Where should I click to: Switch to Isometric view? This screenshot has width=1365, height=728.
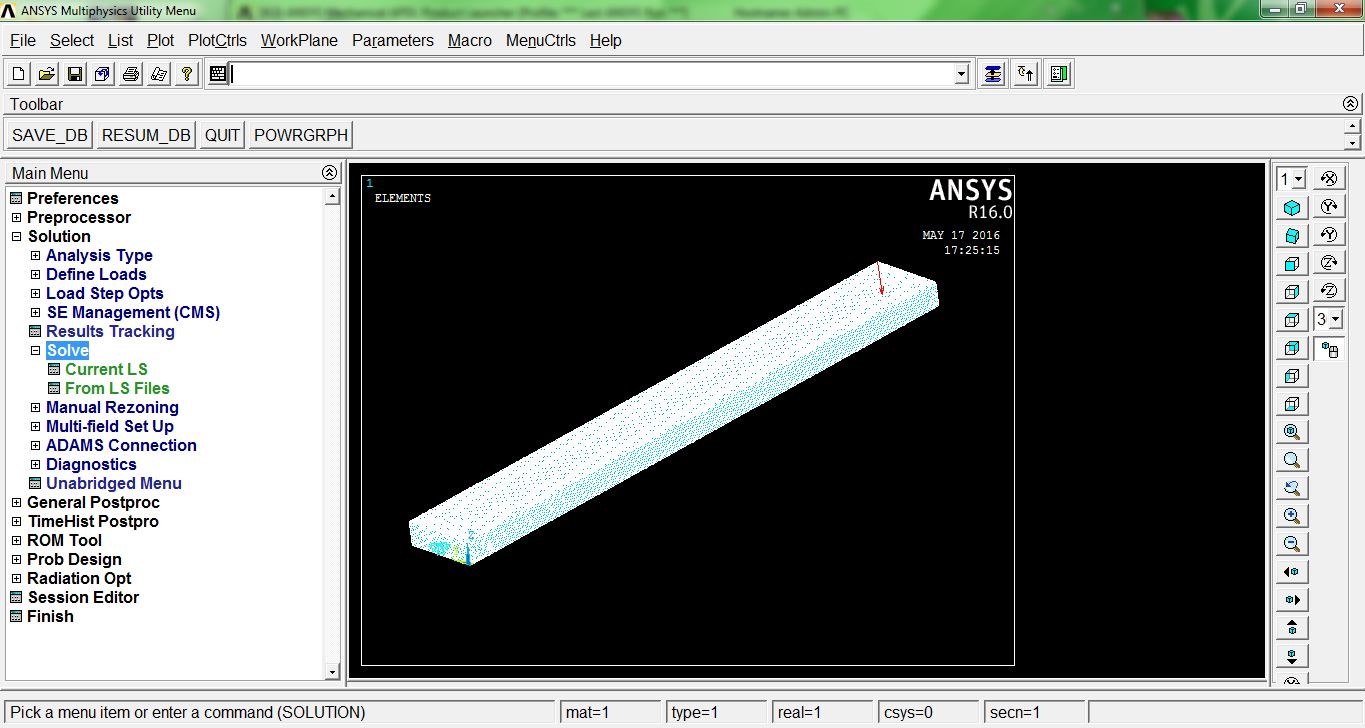(1292, 208)
